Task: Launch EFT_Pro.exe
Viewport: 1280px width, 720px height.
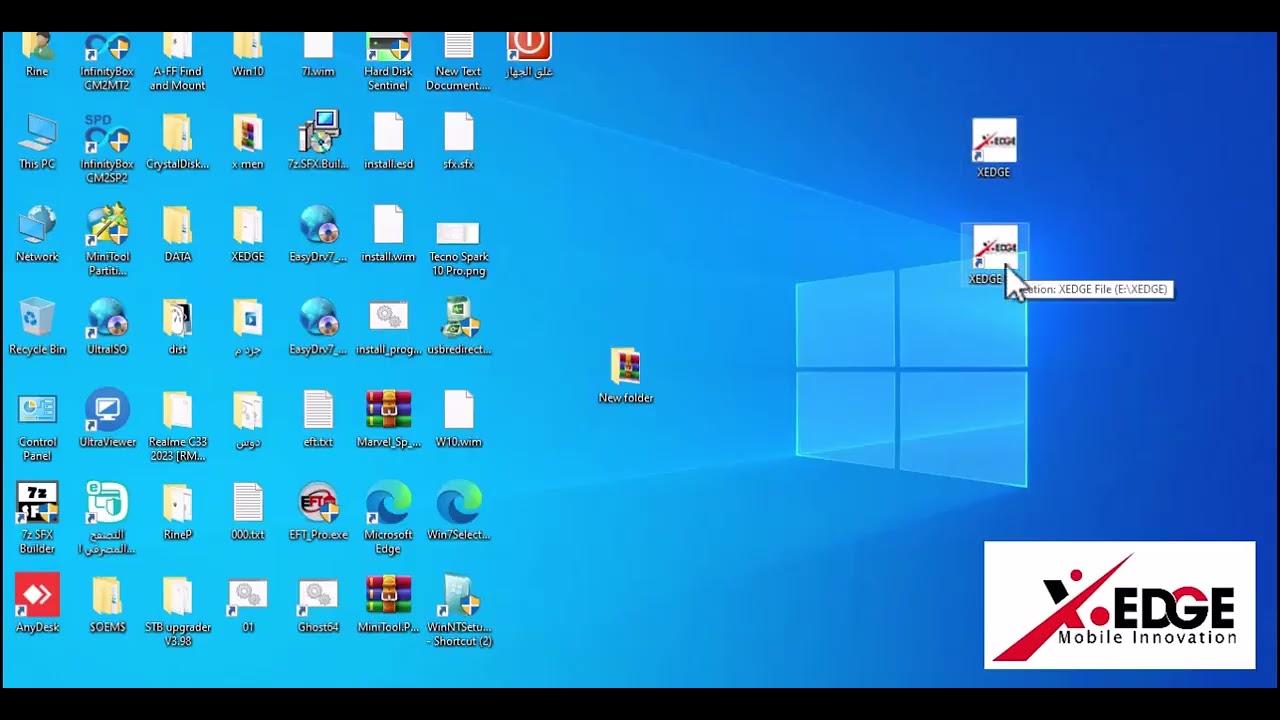Action: click(x=318, y=512)
